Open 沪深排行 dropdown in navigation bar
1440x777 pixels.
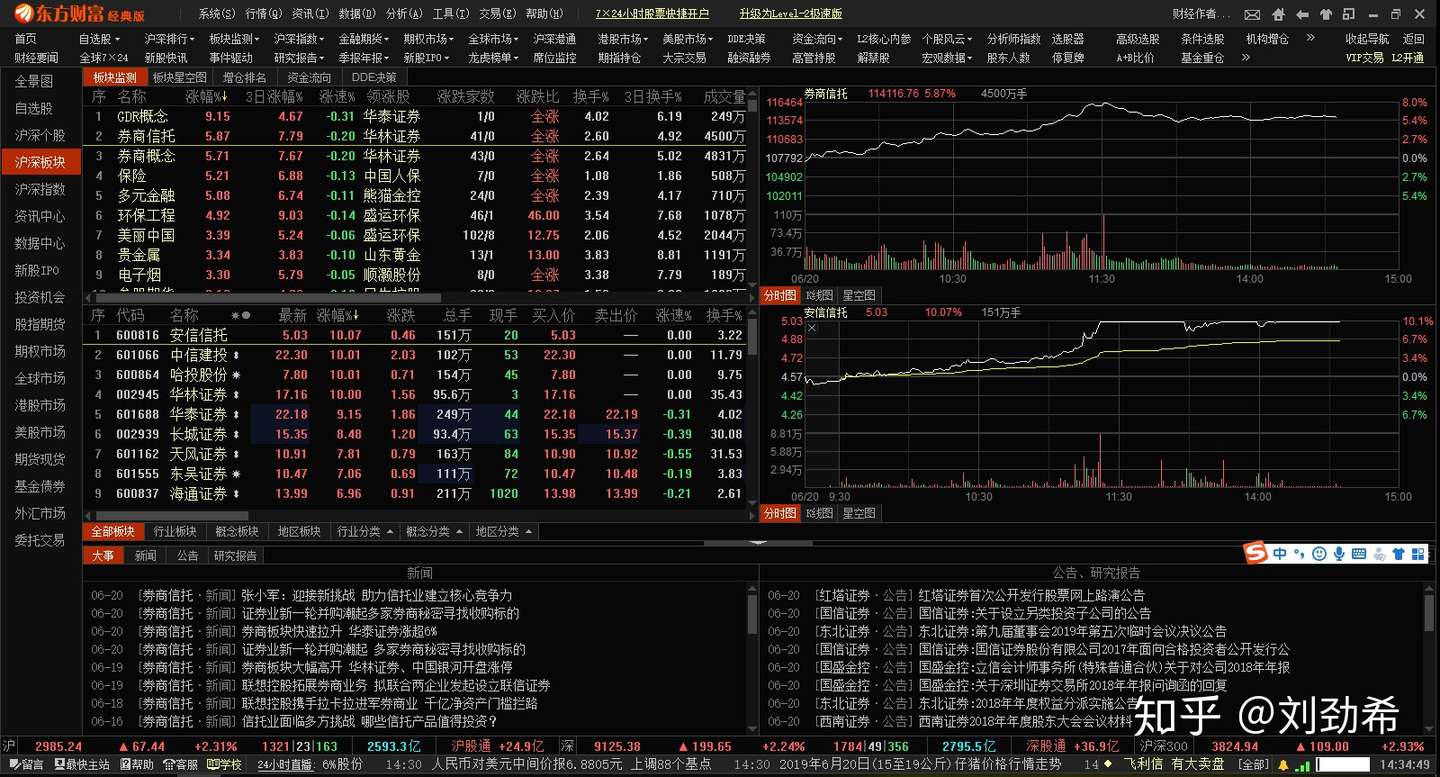click(171, 38)
